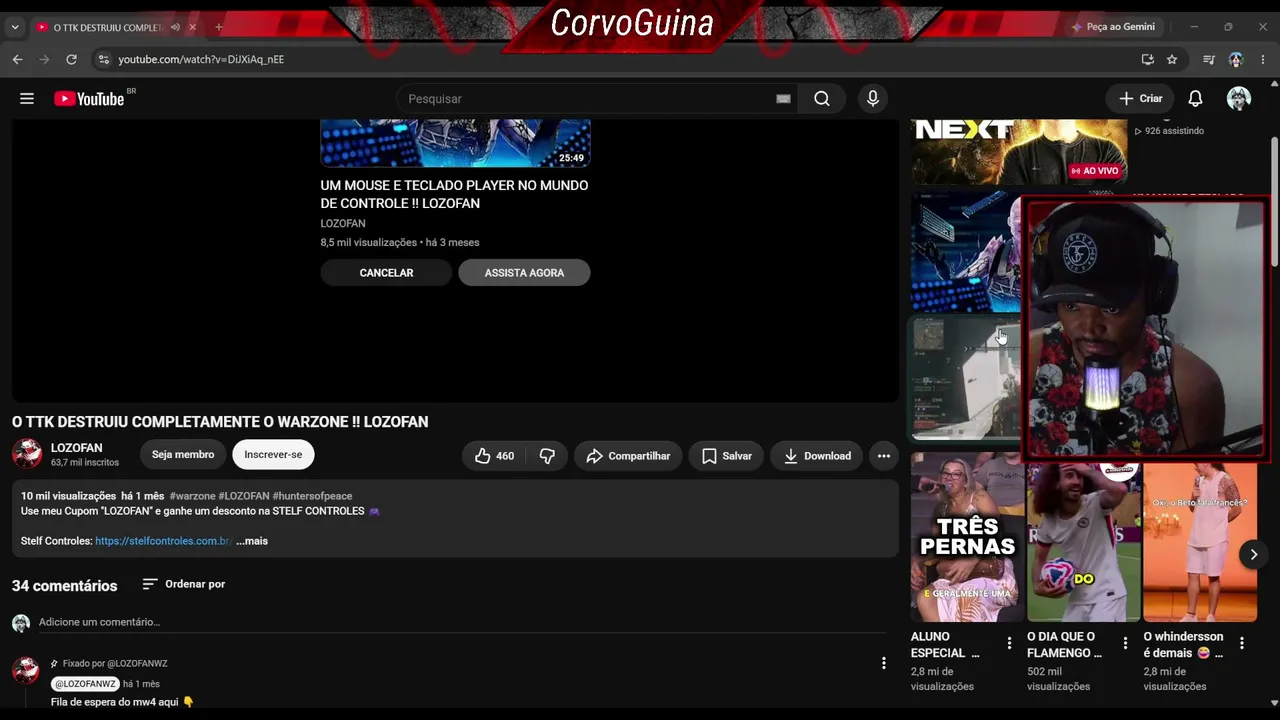Click the 34 comentários heading
The width and height of the screenshot is (1280, 720).
(x=65, y=586)
